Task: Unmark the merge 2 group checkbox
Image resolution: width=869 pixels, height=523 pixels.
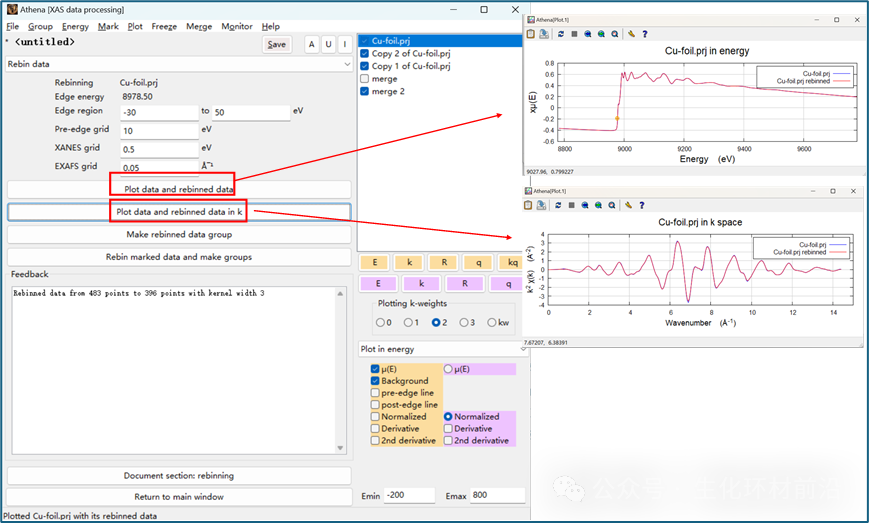Action: coord(365,91)
